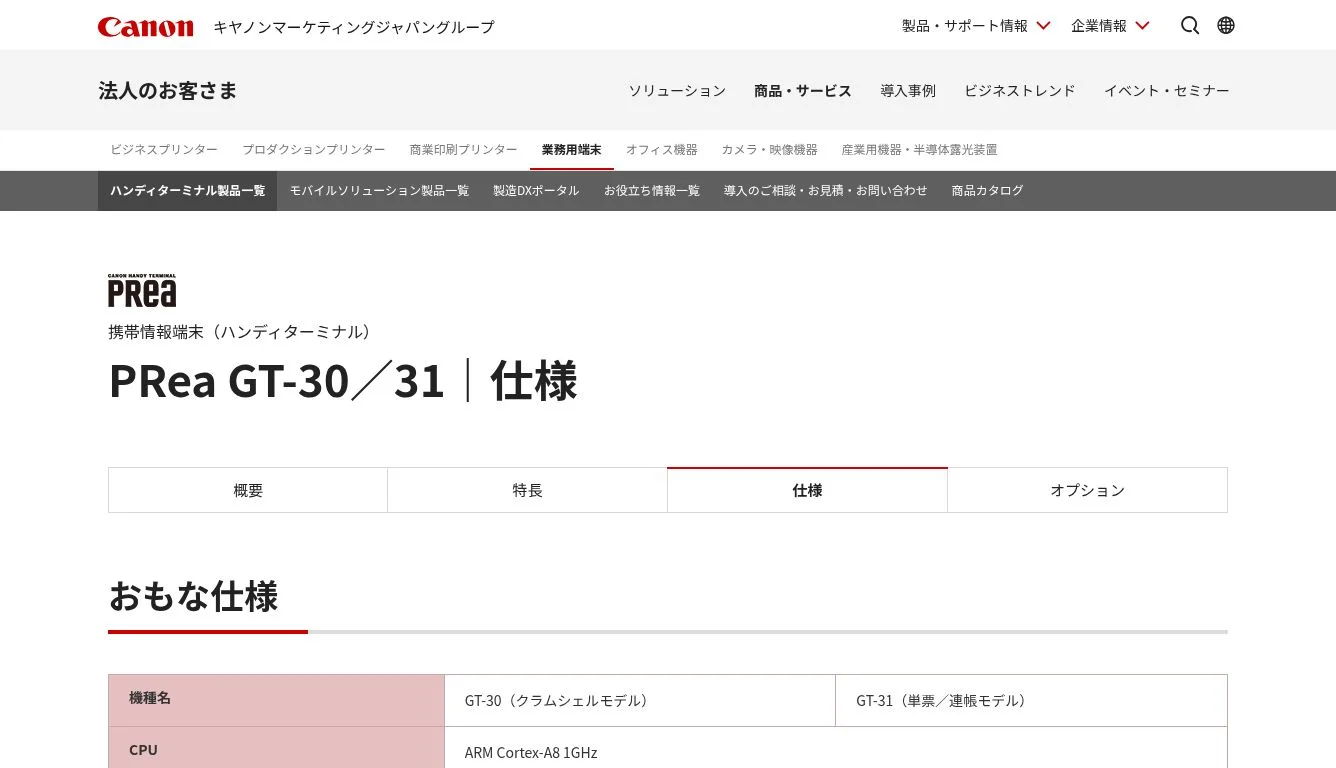Click the PRea brand logo
Screen dimensions: 1336x768
[x=142, y=290]
